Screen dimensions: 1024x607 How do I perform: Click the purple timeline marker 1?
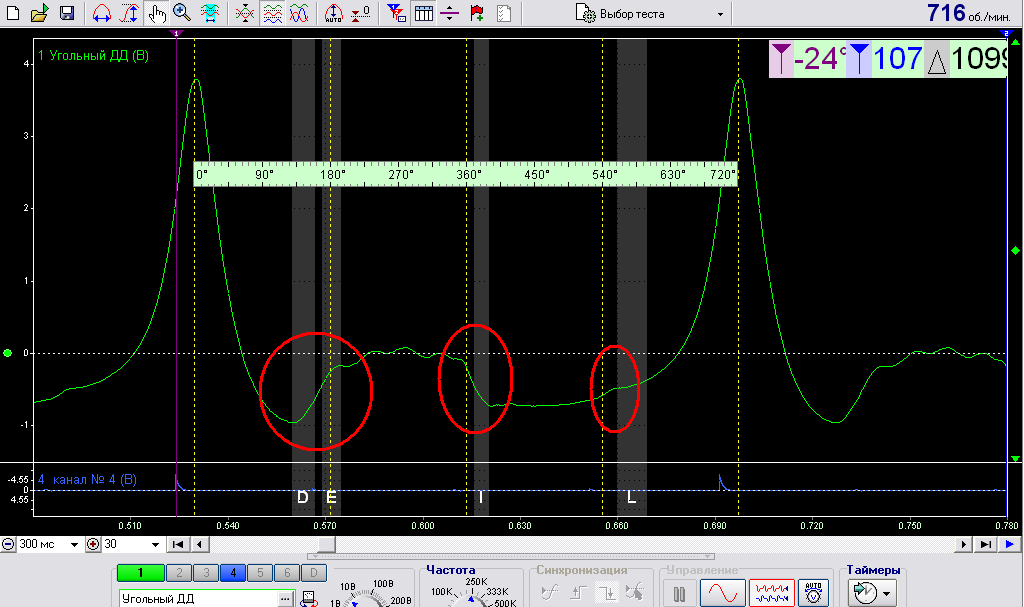coord(176,33)
